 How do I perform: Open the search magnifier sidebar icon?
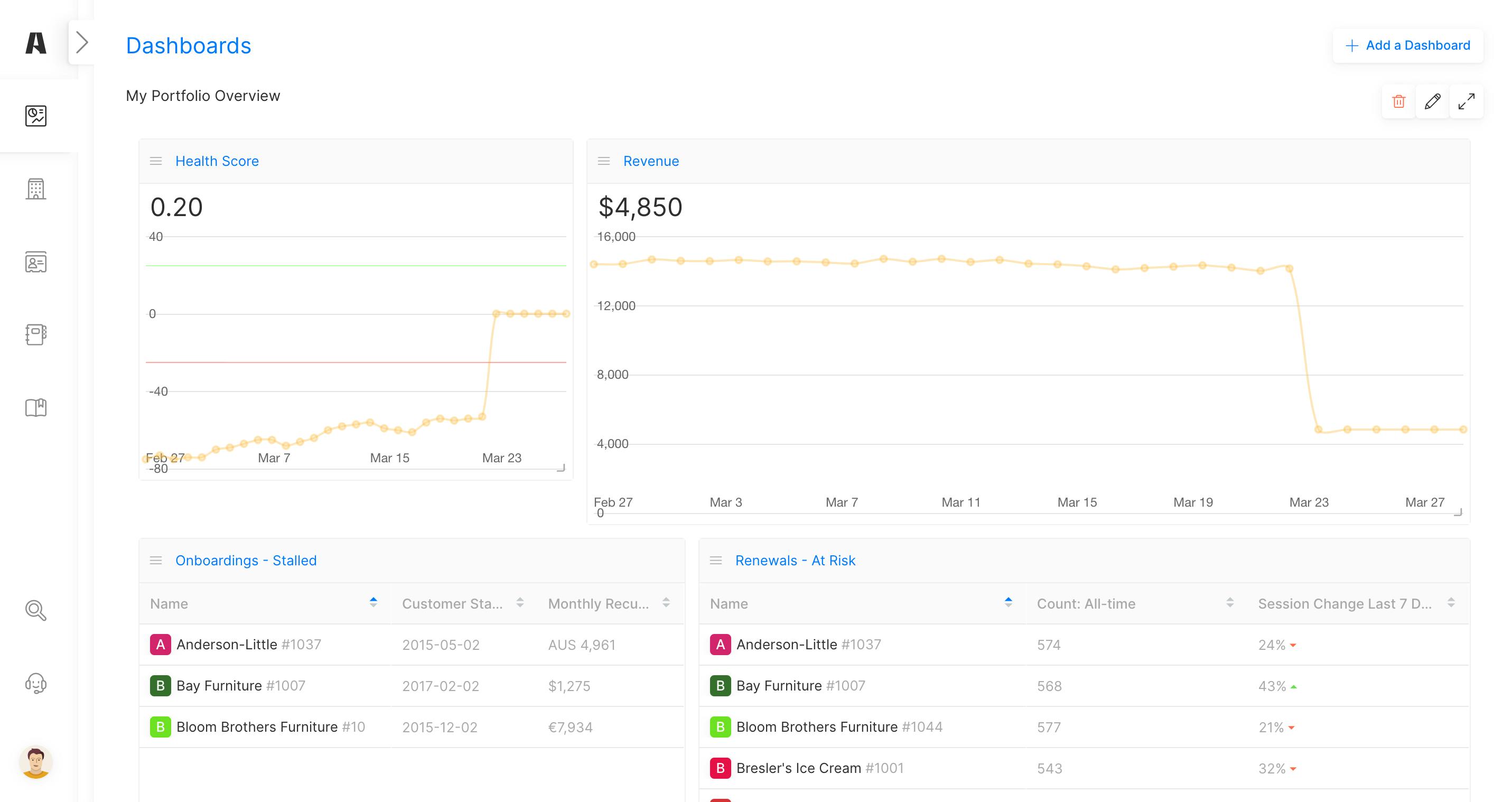(36, 611)
